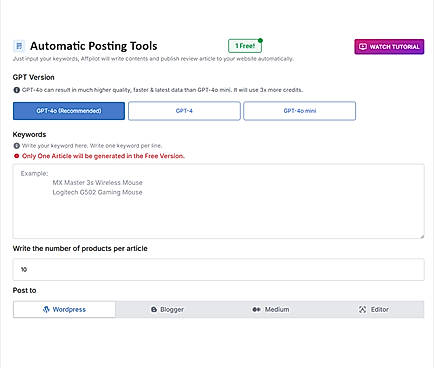Click the red warning icon about Free Version
434x368 pixels.
click(x=16, y=156)
